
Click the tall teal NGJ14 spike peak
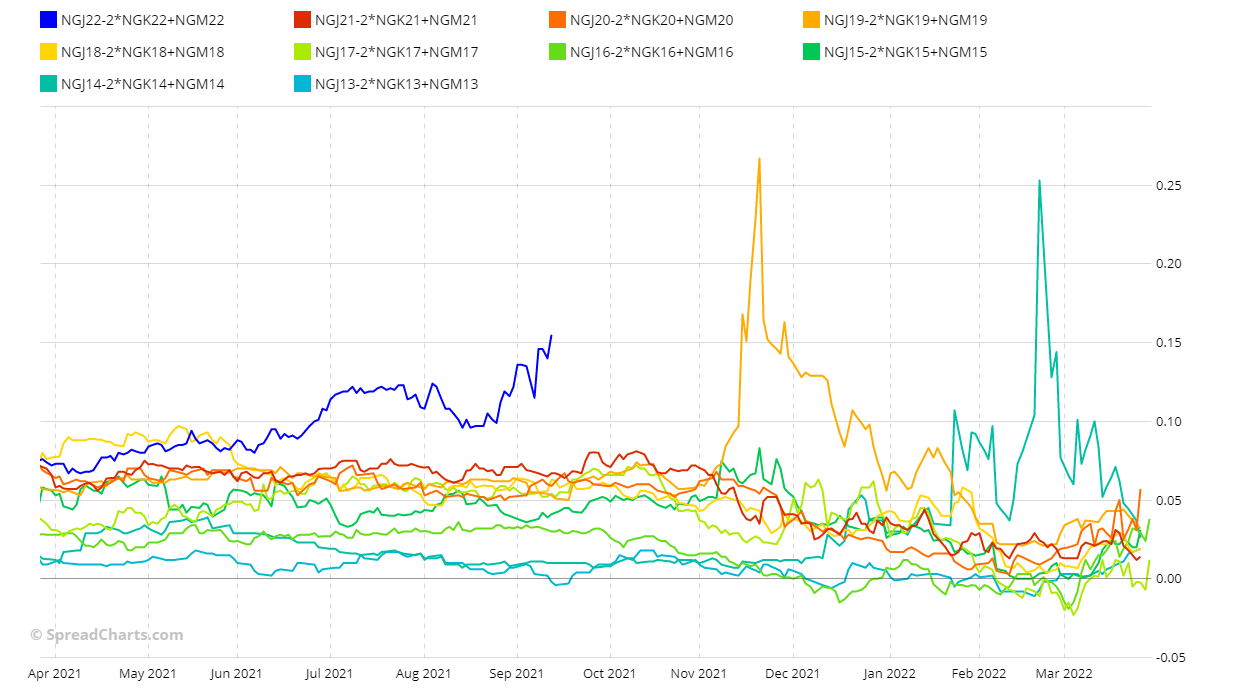click(x=1039, y=181)
